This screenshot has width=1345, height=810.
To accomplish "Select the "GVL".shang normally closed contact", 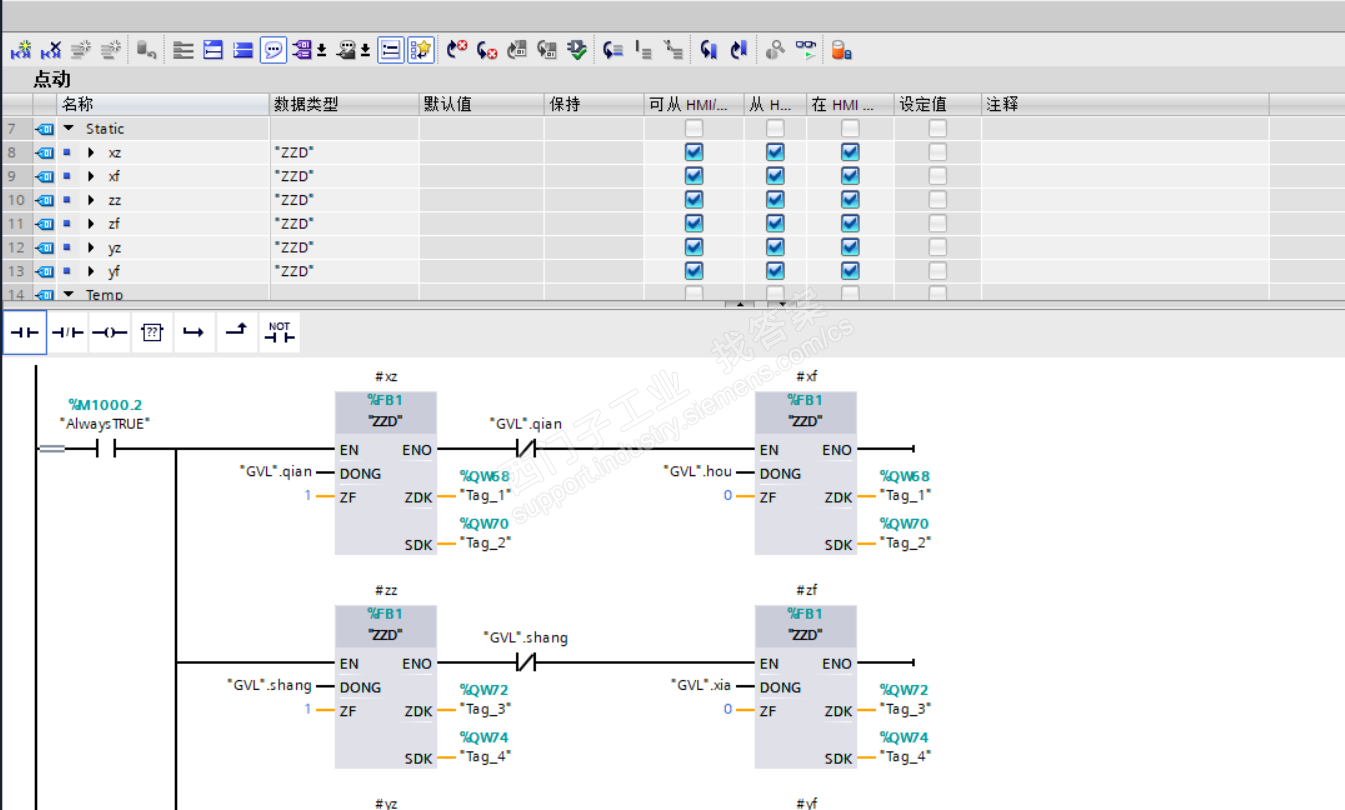I will point(525,662).
